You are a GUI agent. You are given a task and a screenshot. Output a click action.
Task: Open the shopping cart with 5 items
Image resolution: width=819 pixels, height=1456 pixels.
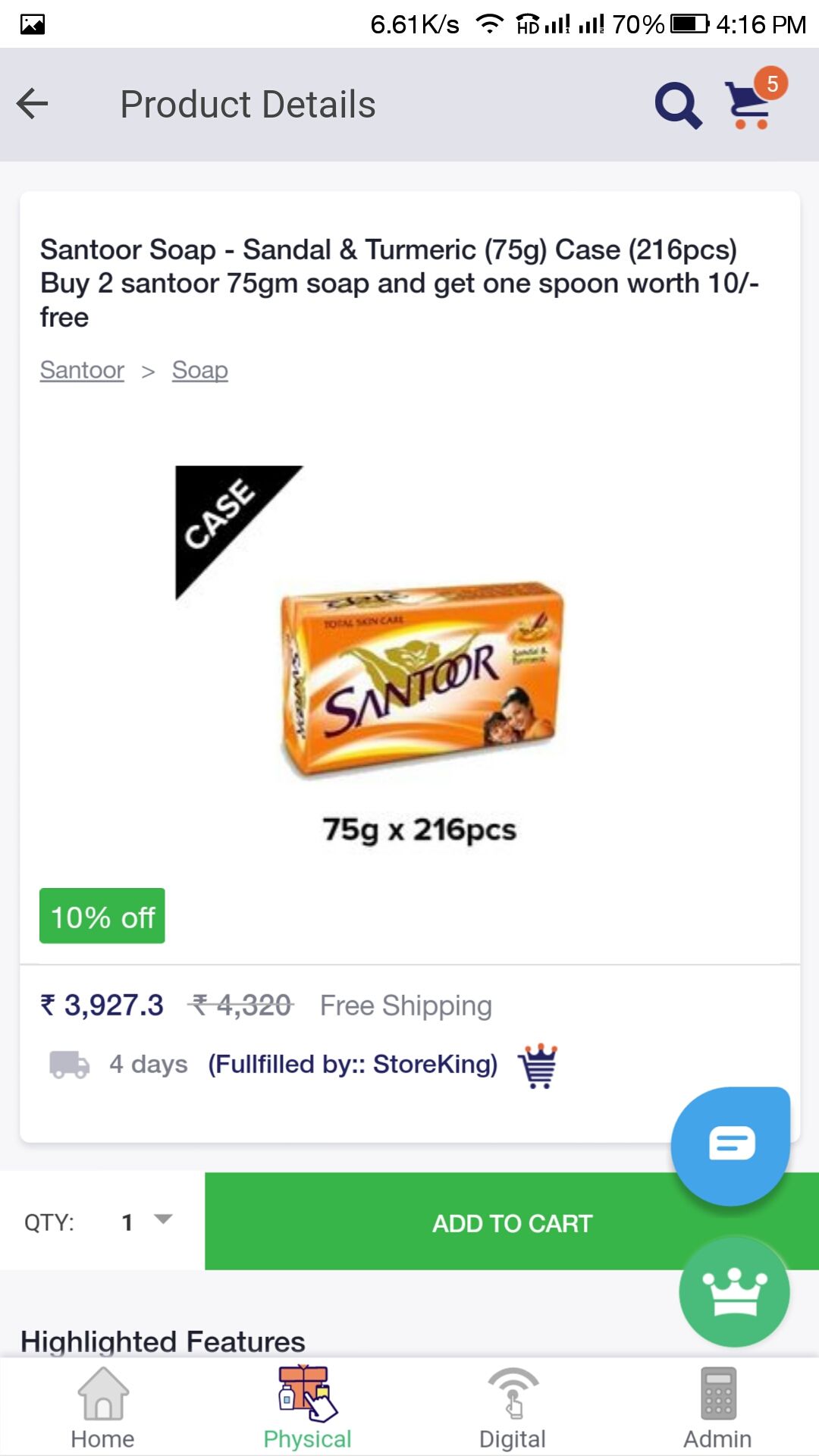tap(751, 104)
